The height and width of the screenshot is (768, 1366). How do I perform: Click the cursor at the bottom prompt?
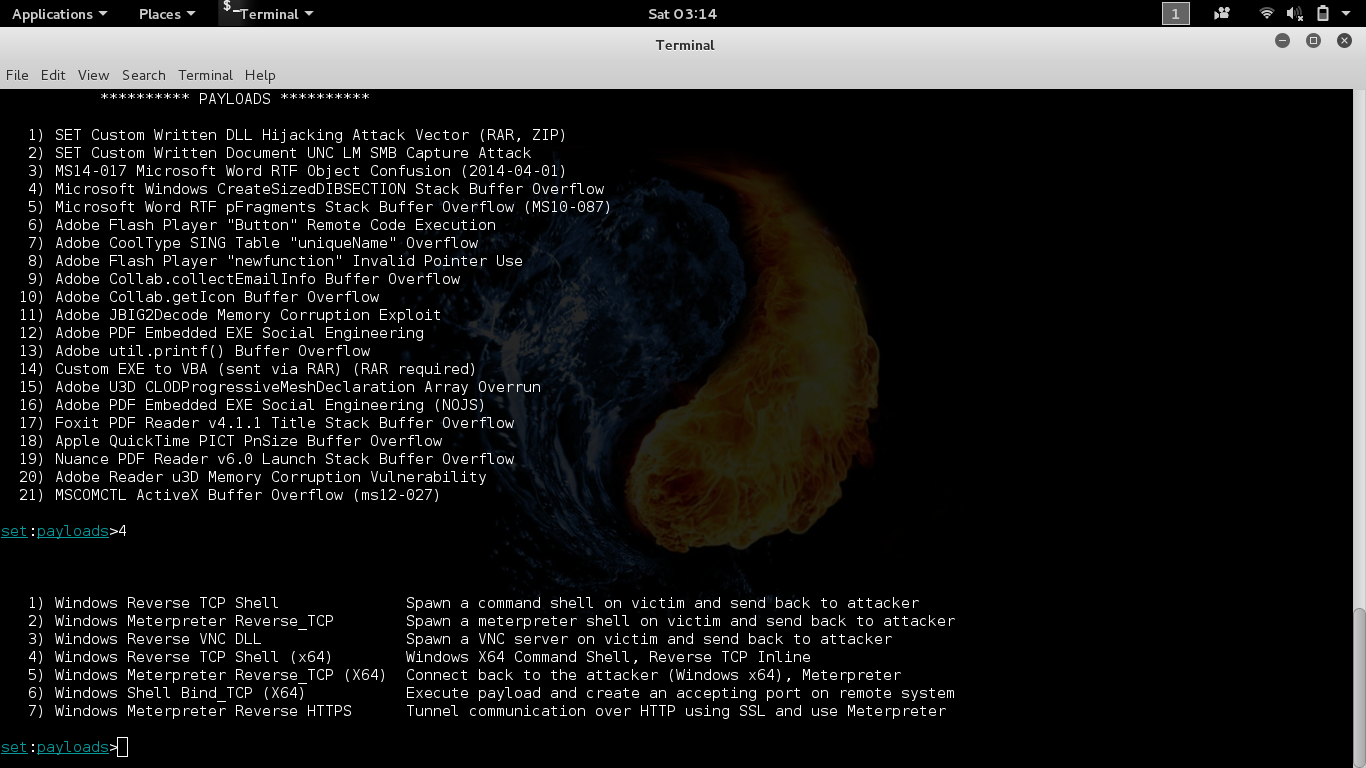pyautogui.click(x=122, y=747)
